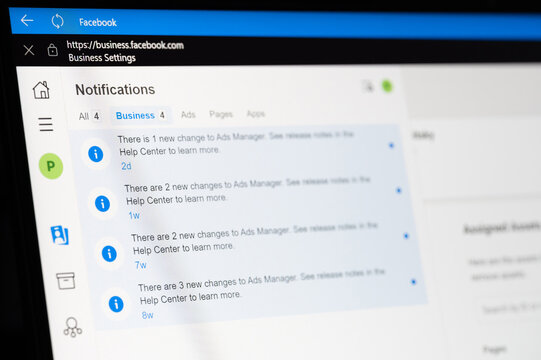Open the '3 new changes' notification text
The height and width of the screenshot is (360, 541).
[262, 286]
